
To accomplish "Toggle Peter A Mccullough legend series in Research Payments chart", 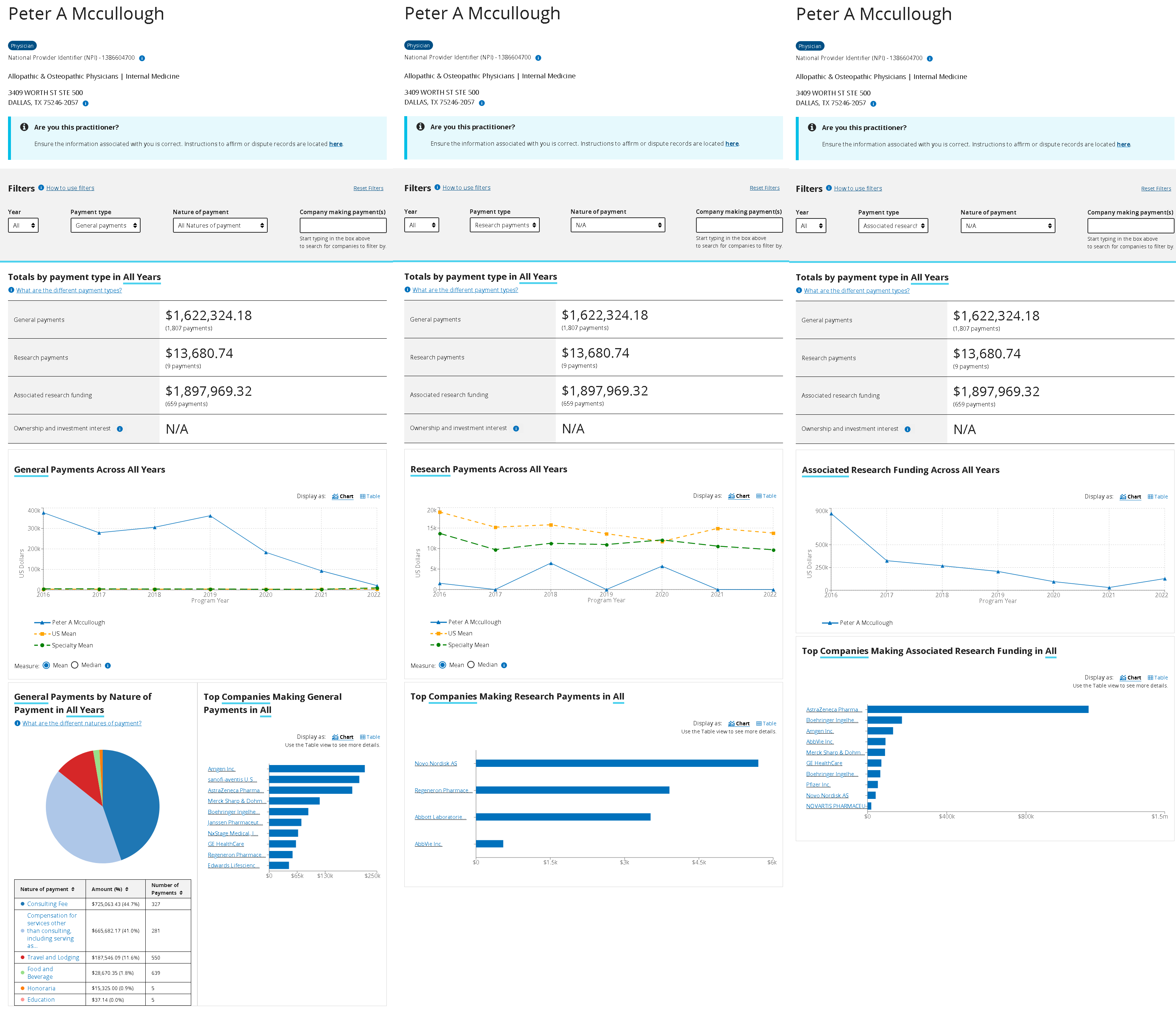I will [466, 622].
